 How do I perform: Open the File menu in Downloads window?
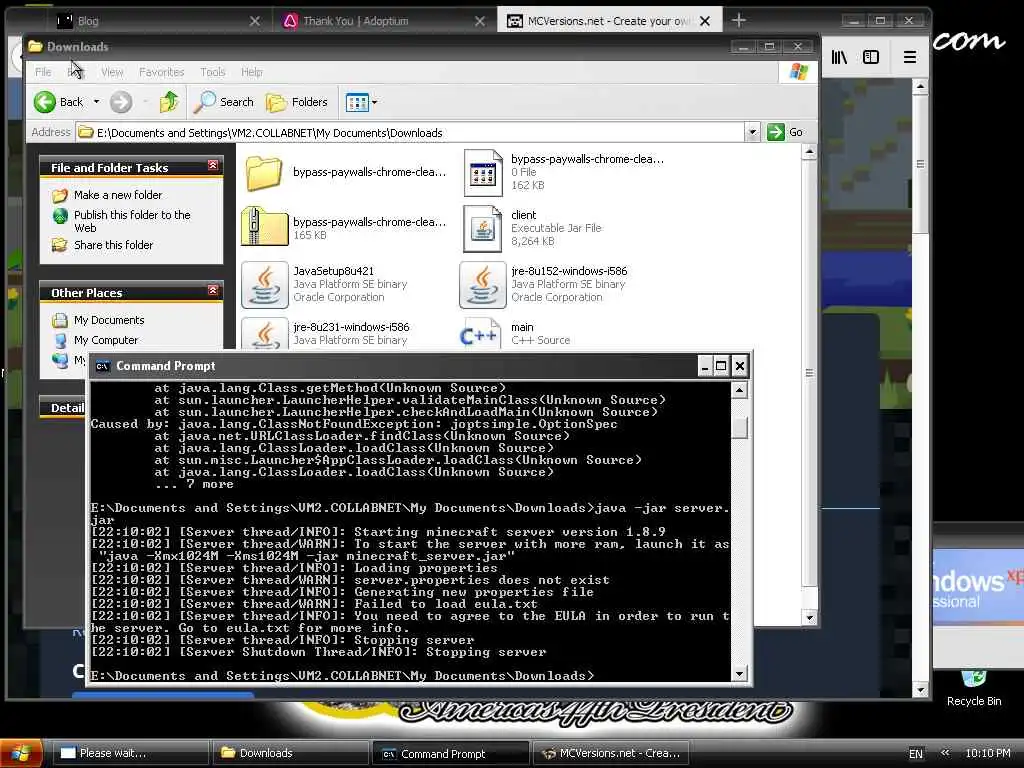(x=43, y=72)
